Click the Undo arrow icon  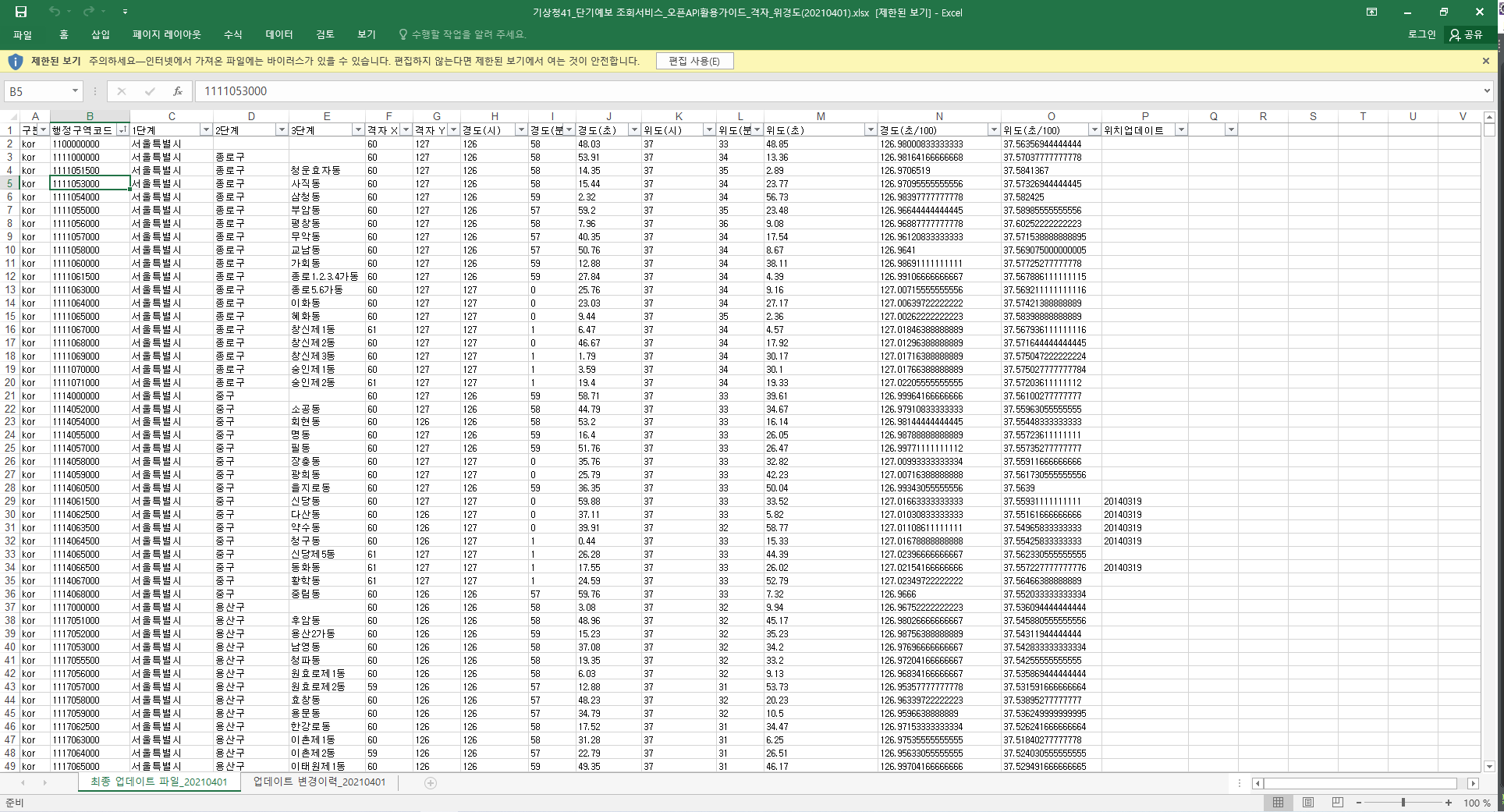pos(54,12)
